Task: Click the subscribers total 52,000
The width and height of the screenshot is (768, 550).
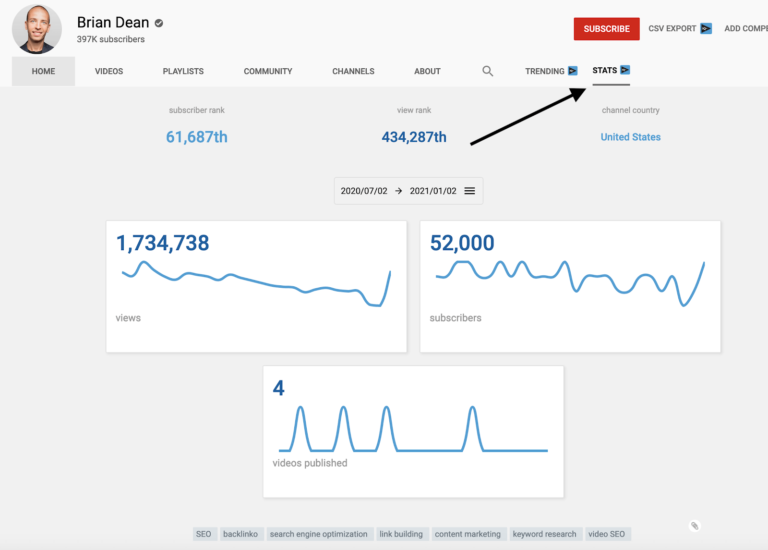Action: click(462, 243)
